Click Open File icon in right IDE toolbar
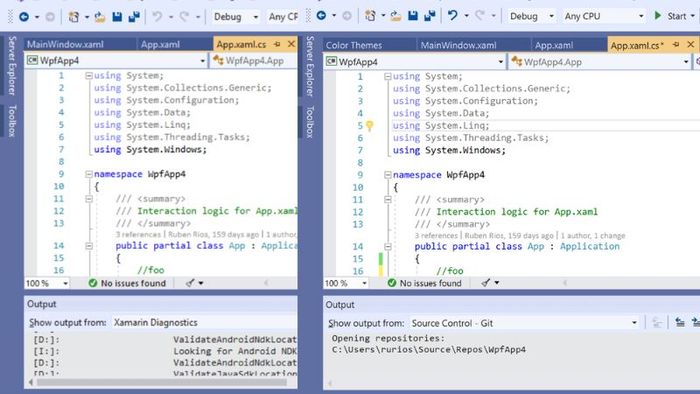Screen dimensions: 700x394 [396, 16]
